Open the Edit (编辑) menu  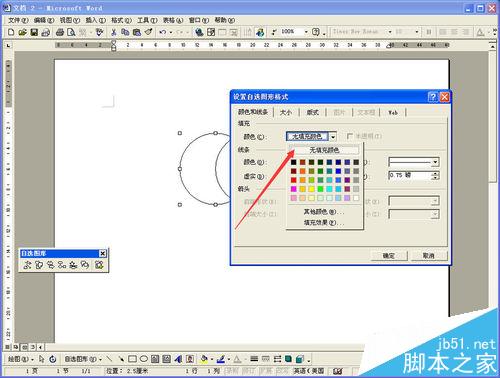click(x=44, y=20)
